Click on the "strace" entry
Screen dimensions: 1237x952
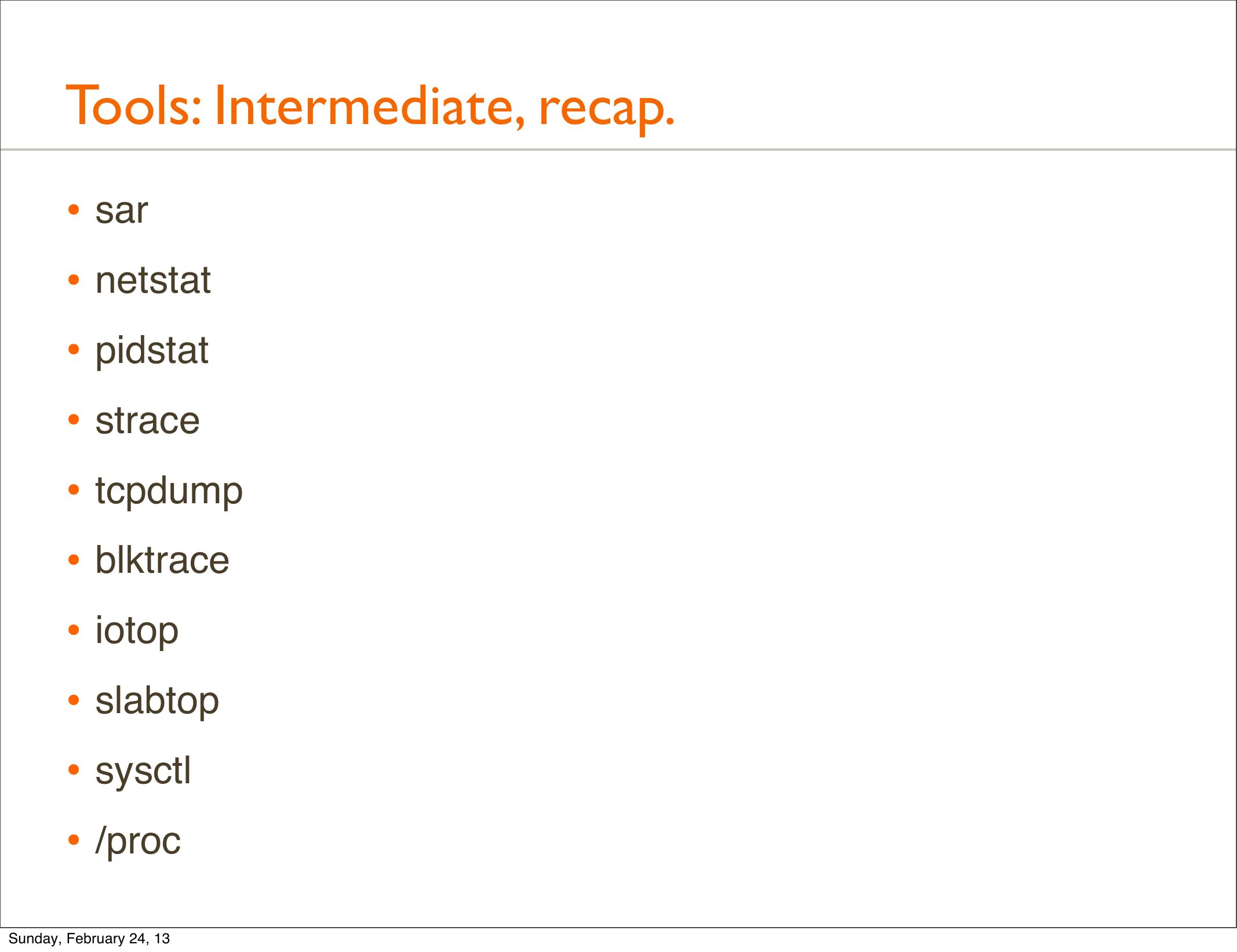[147, 420]
